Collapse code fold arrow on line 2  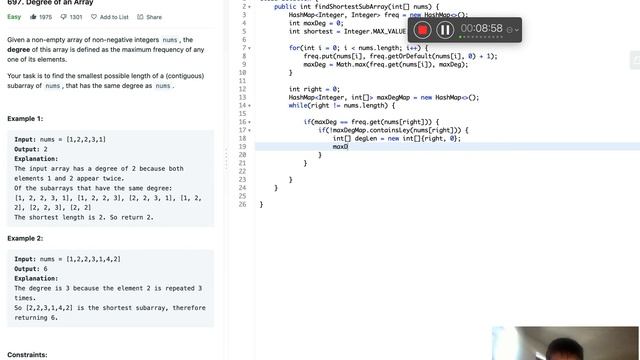coord(249,7)
